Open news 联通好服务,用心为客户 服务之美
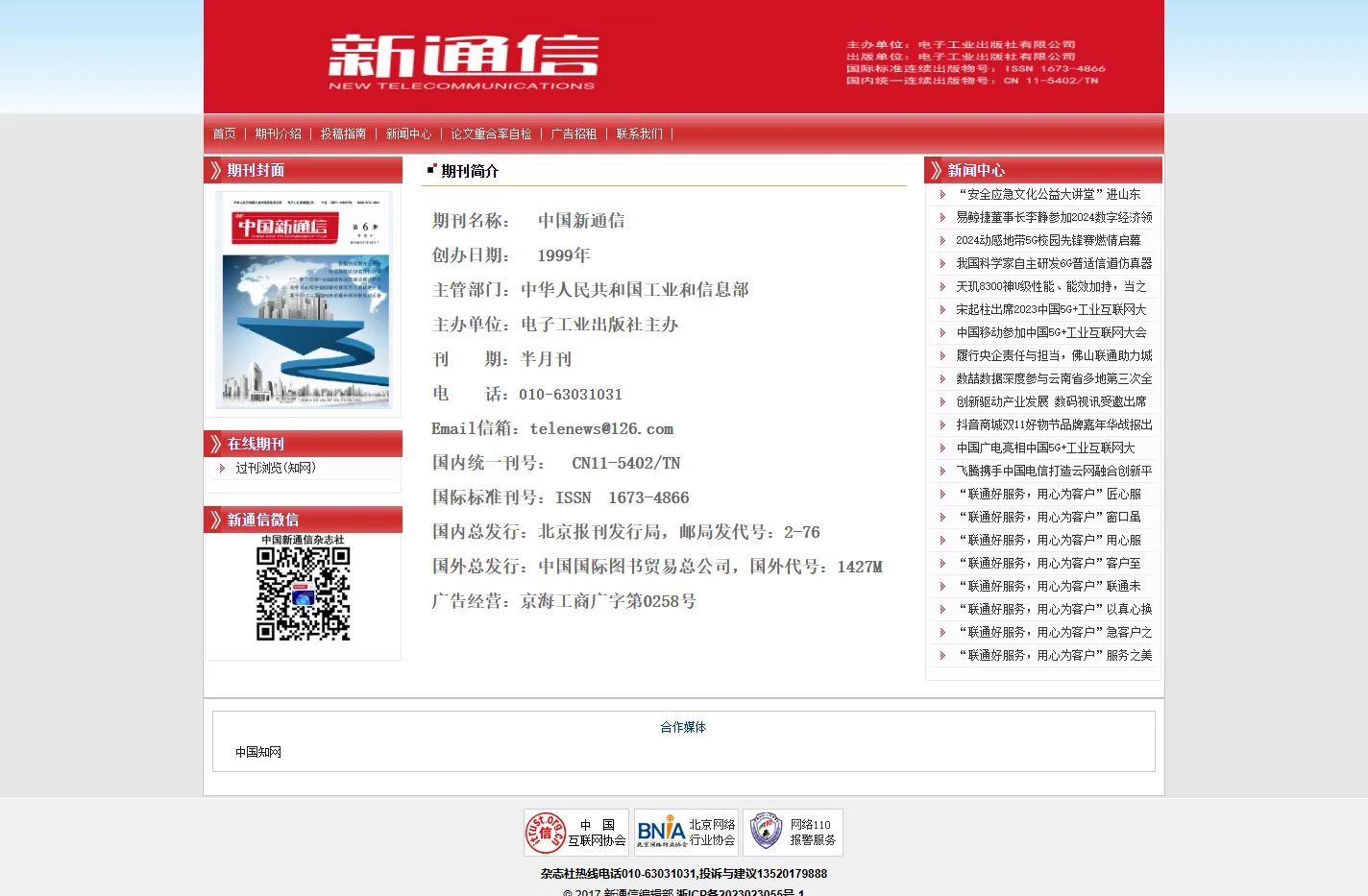Screen dimensions: 1368x896 point(1054,655)
